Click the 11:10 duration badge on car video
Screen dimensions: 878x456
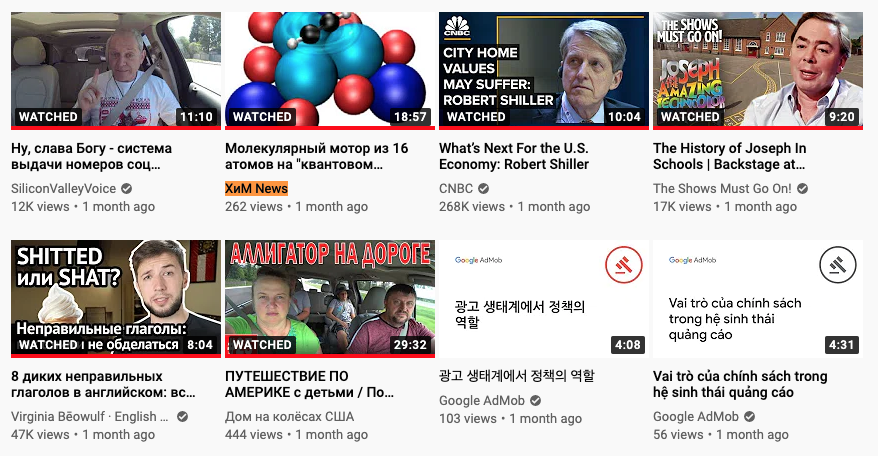point(196,117)
